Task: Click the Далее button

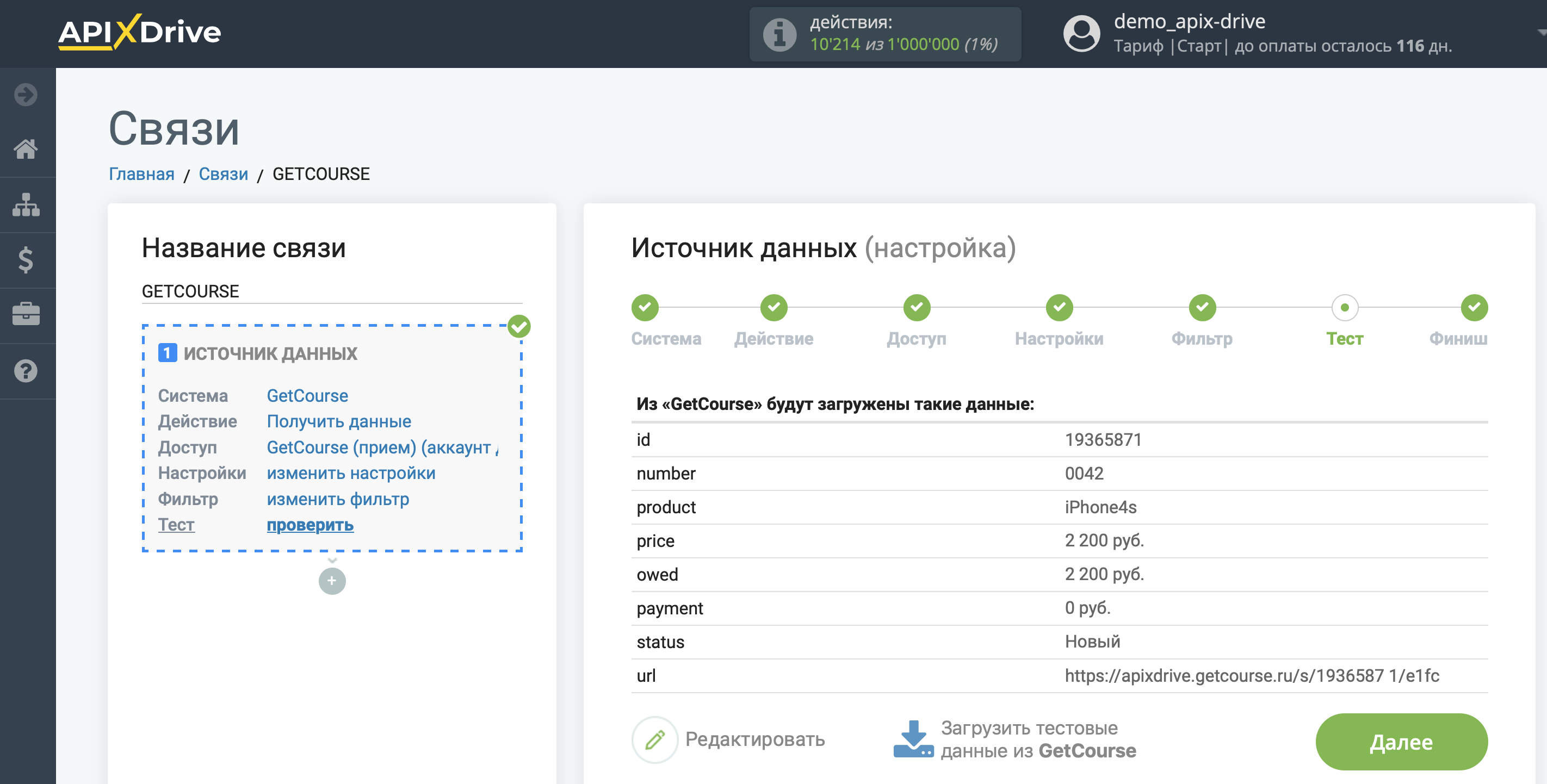Action: click(x=1401, y=742)
